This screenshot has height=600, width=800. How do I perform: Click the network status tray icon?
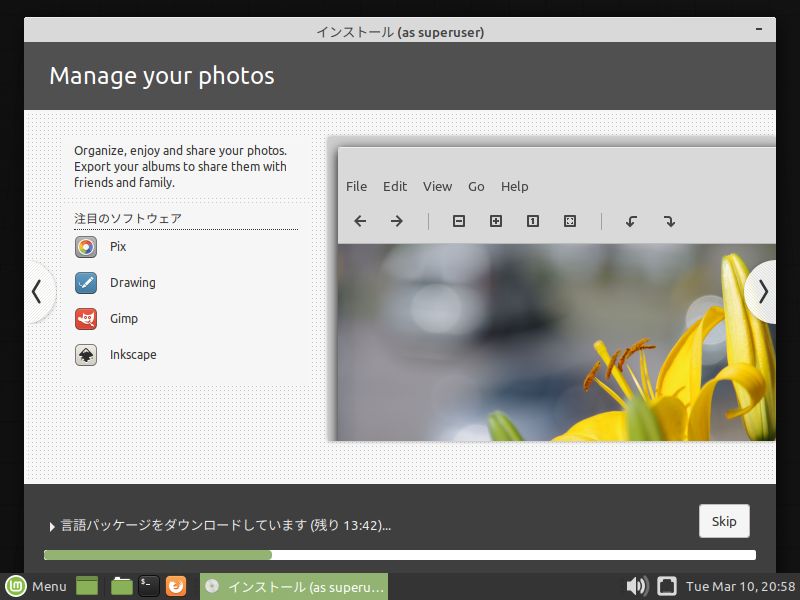point(666,586)
